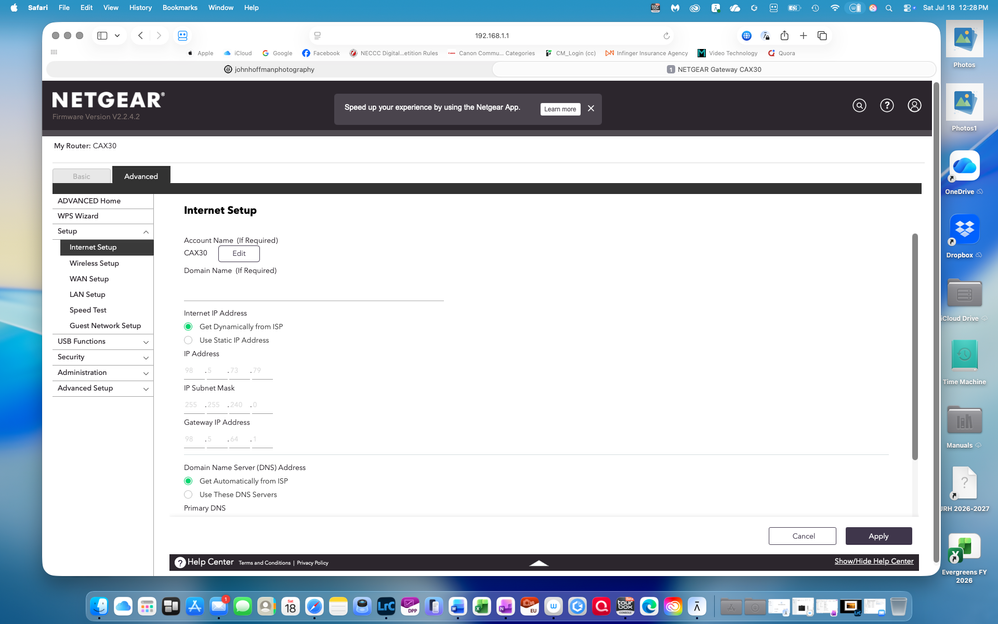Open App Store from the Dock
998x624 pixels.
point(195,606)
